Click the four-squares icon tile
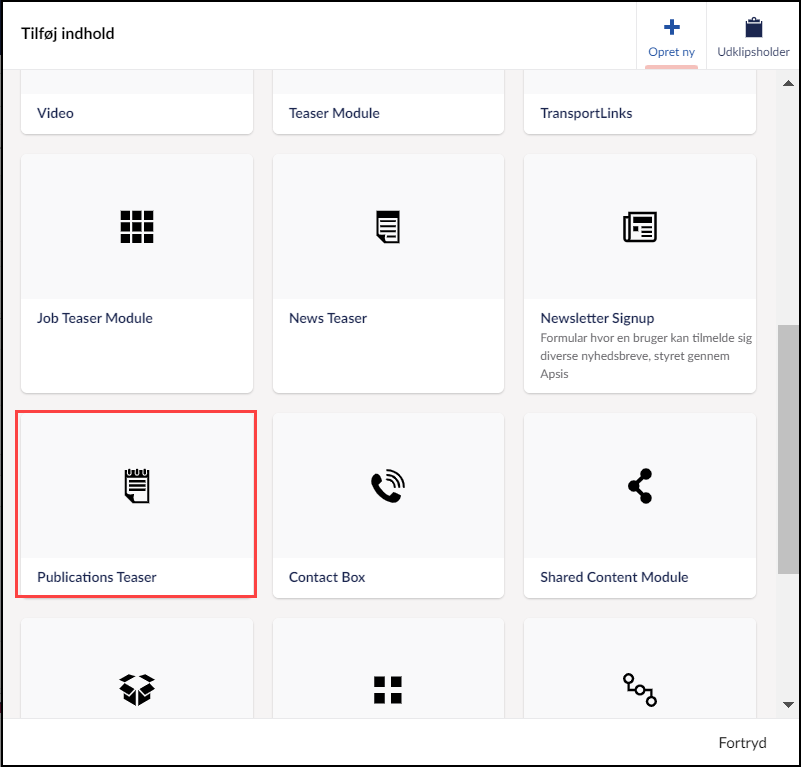This screenshot has height=767, width=801. [388, 689]
